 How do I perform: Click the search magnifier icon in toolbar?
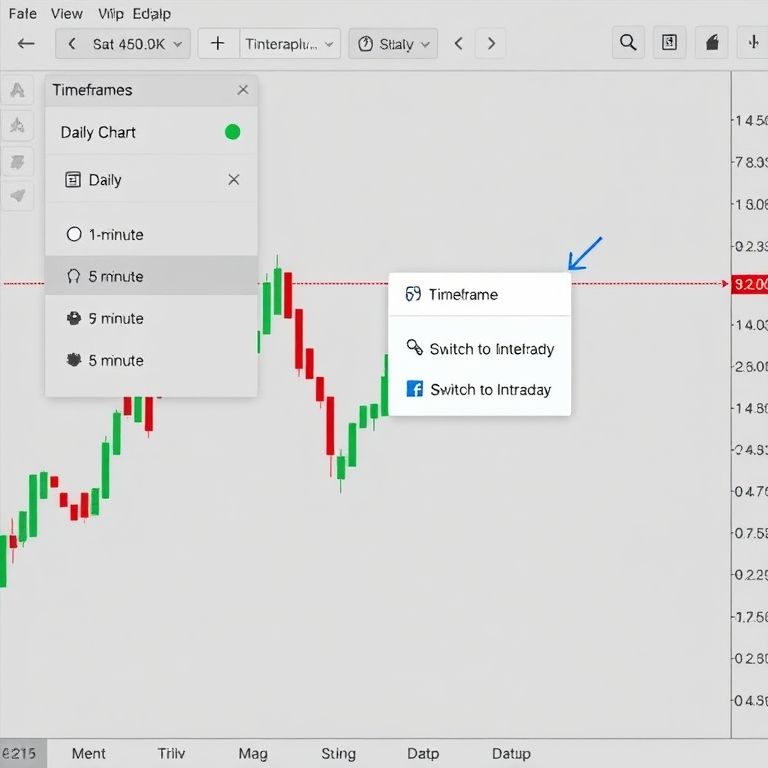[x=628, y=43]
